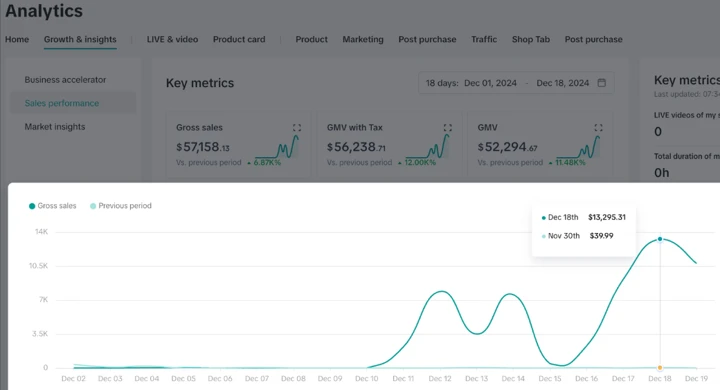The width and height of the screenshot is (720, 390).
Task: Expand the Gross sales card icon
Action: pyautogui.click(x=297, y=128)
